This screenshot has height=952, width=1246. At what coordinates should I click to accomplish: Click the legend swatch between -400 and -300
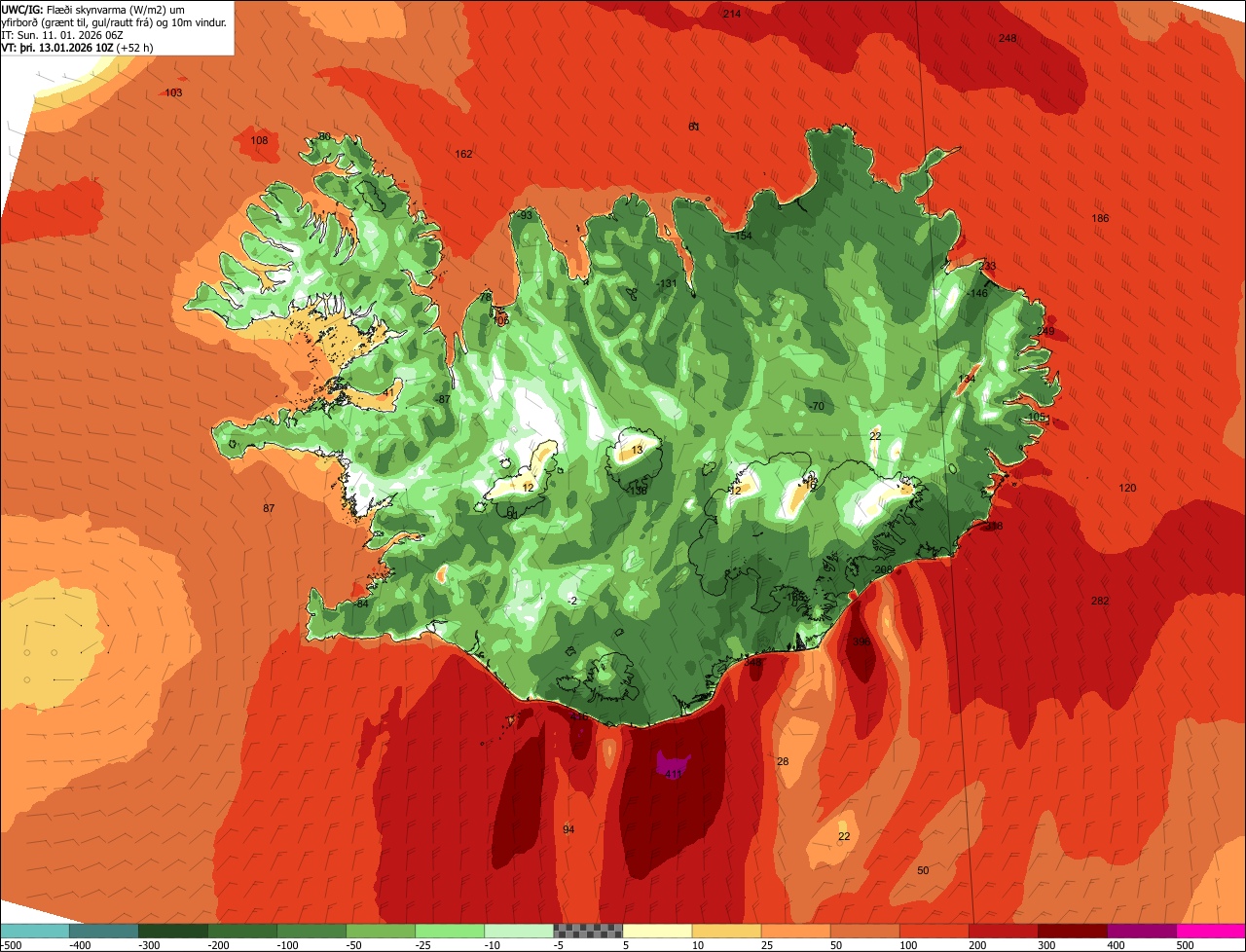pyautogui.click(x=104, y=931)
